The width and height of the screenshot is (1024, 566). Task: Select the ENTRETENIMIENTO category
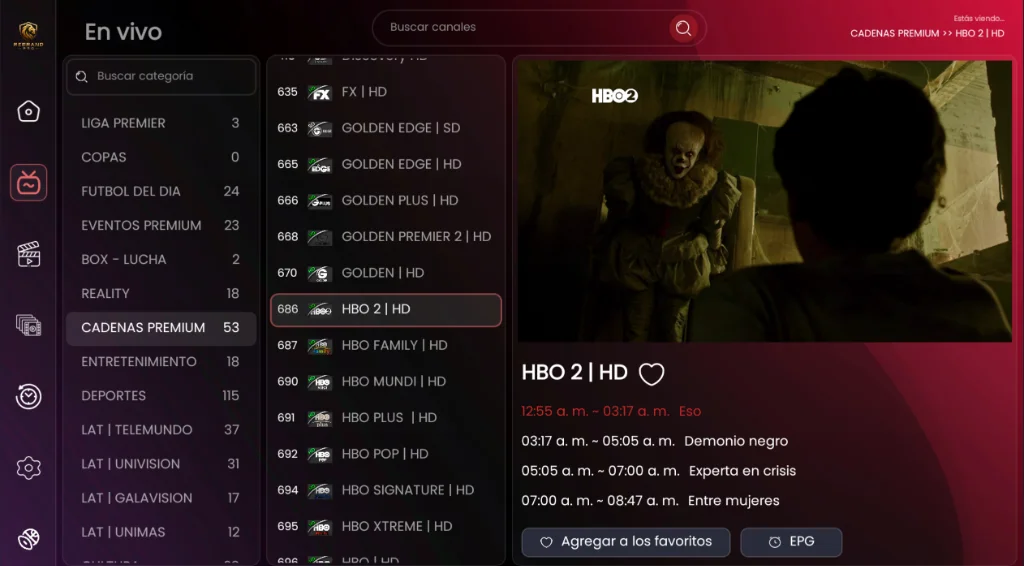161,362
